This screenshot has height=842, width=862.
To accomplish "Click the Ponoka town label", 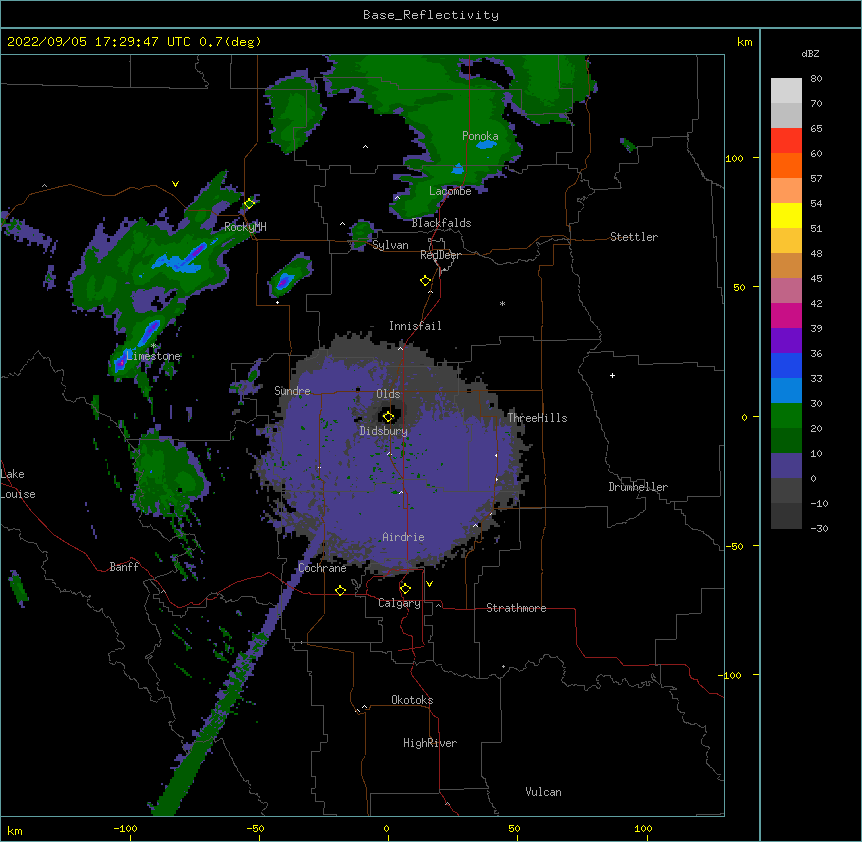I will (480, 136).
